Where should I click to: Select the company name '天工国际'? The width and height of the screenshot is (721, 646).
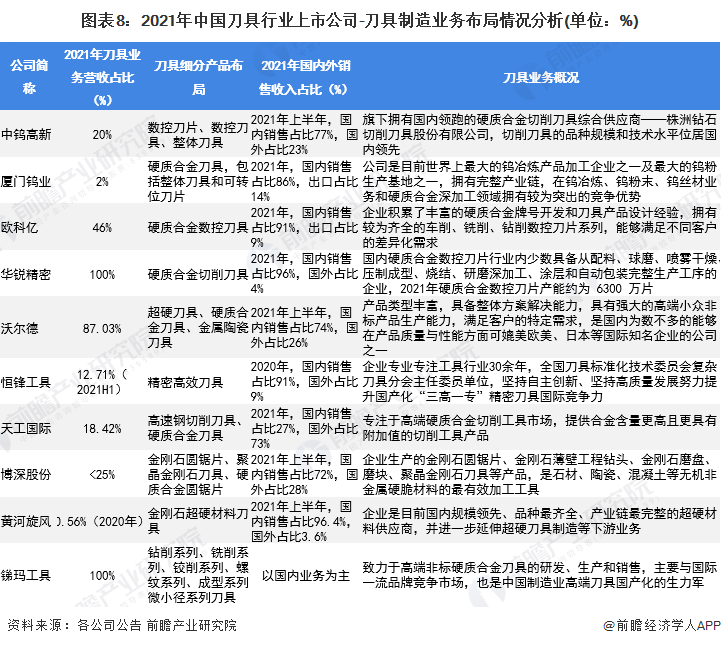coord(26,429)
